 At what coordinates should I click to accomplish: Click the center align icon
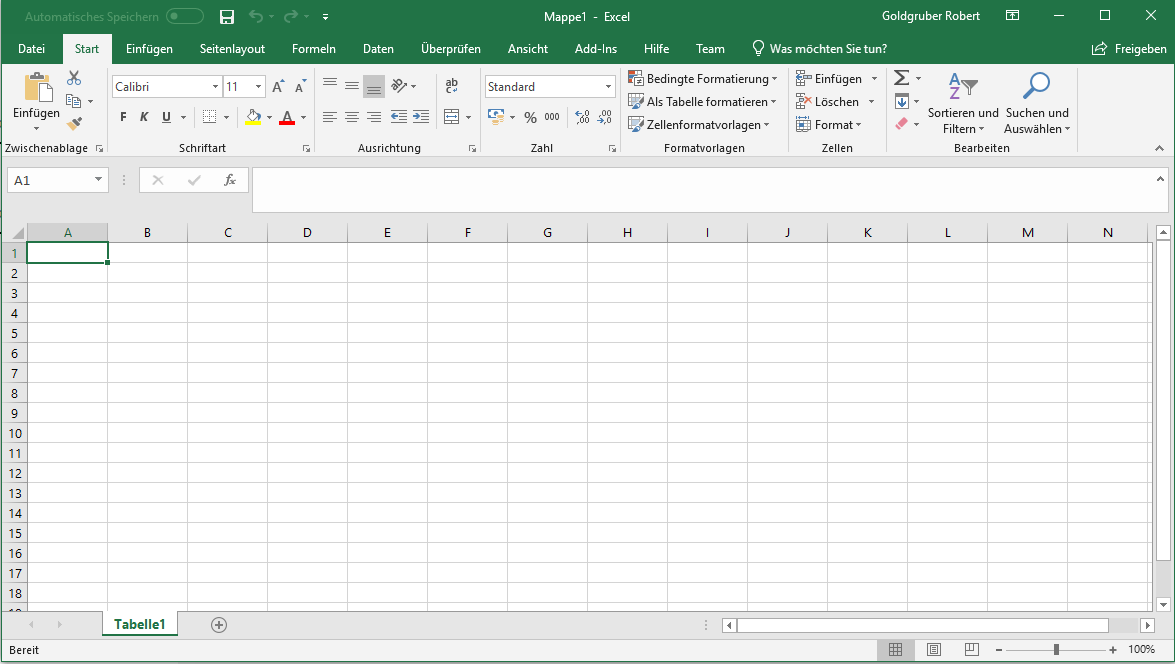(x=352, y=117)
